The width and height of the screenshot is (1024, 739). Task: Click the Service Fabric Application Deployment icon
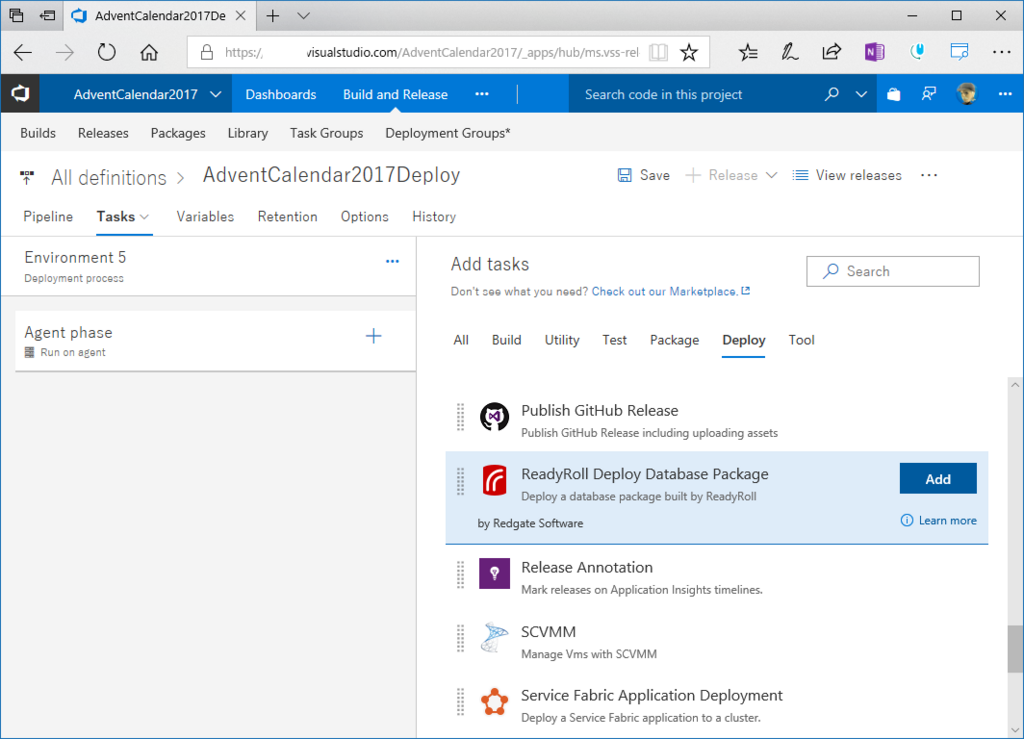(494, 702)
